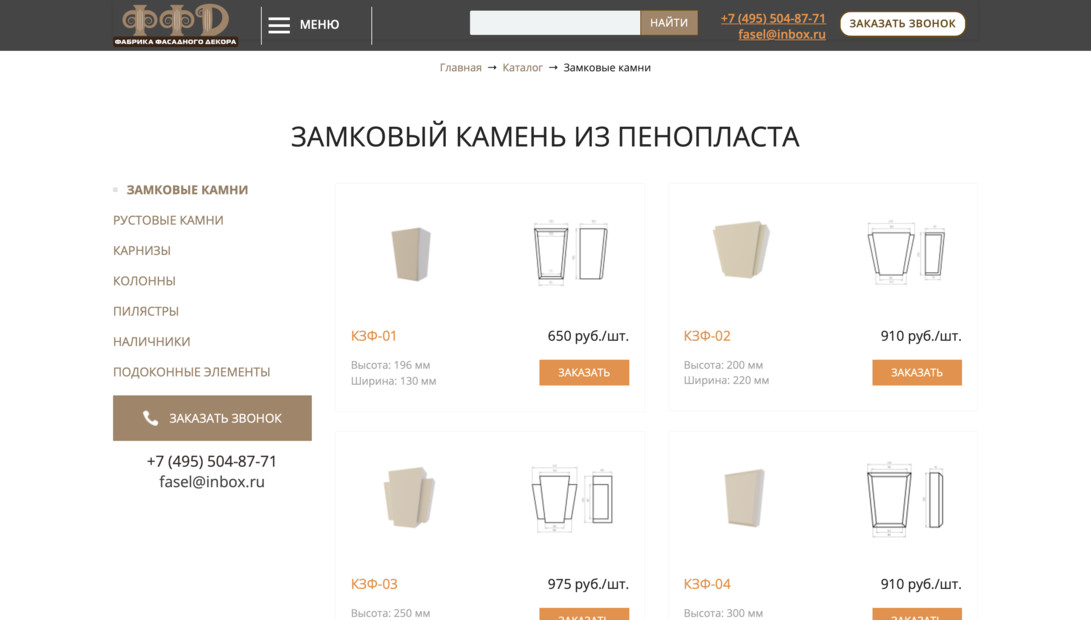Image resolution: width=1091 pixels, height=620 pixels.
Task: Open the КЗФ-01 product link
Action: 374,336
